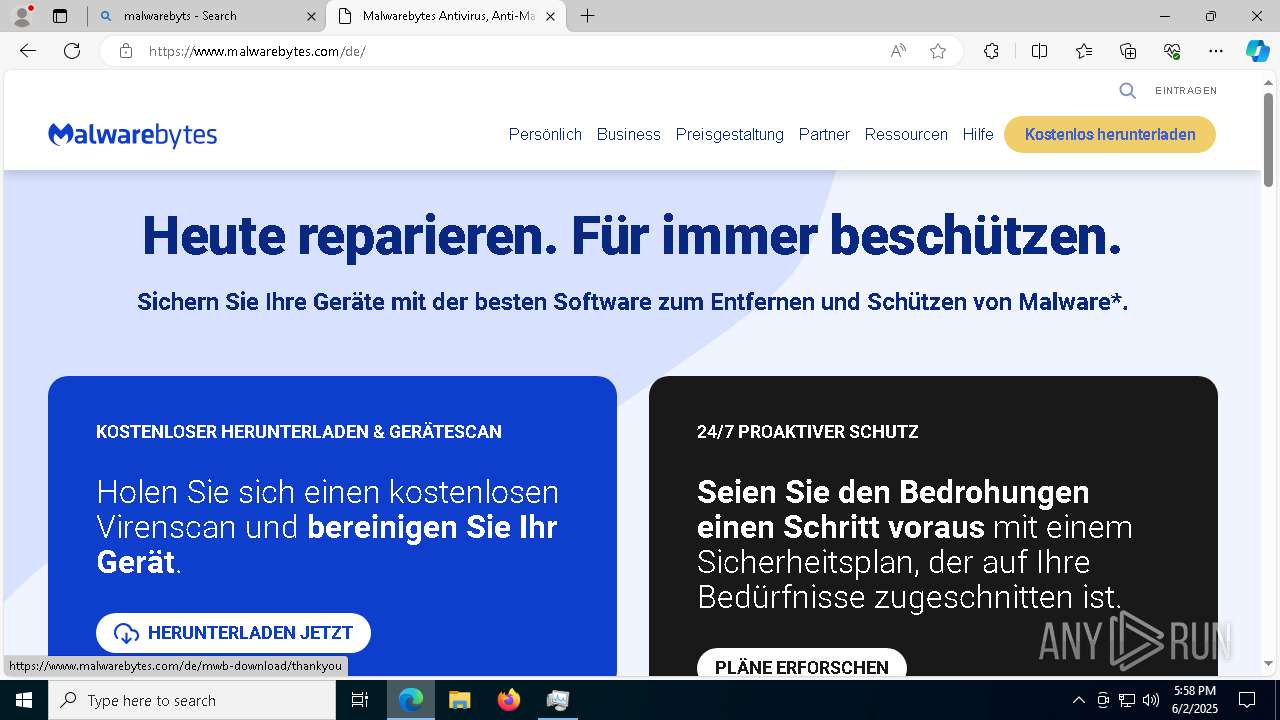The height and width of the screenshot is (720, 1280).
Task: Activate Read aloud icon in address bar
Action: (x=898, y=51)
